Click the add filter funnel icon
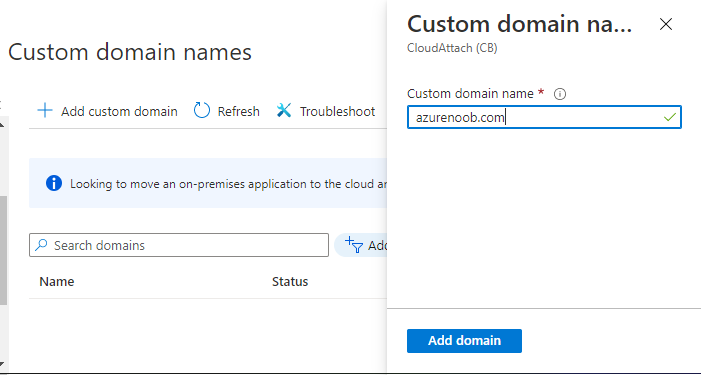The height and width of the screenshot is (375, 702). click(x=354, y=245)
